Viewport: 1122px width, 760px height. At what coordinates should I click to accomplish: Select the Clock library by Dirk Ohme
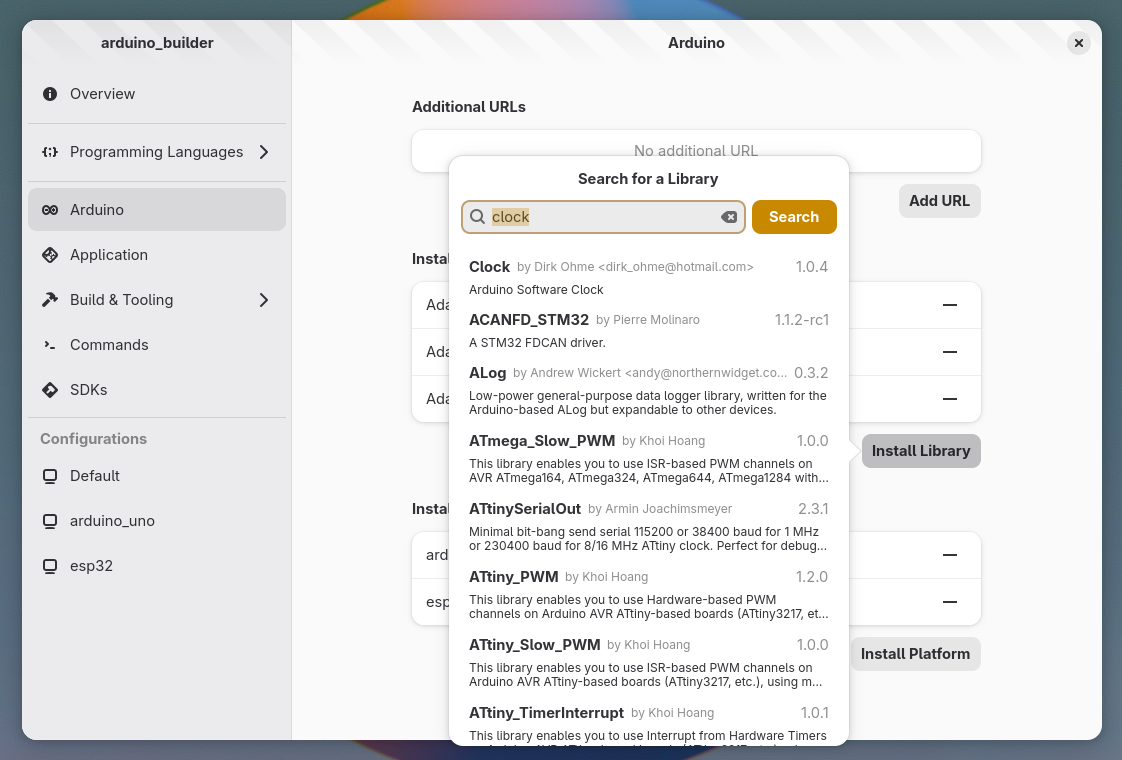point(648,278)
